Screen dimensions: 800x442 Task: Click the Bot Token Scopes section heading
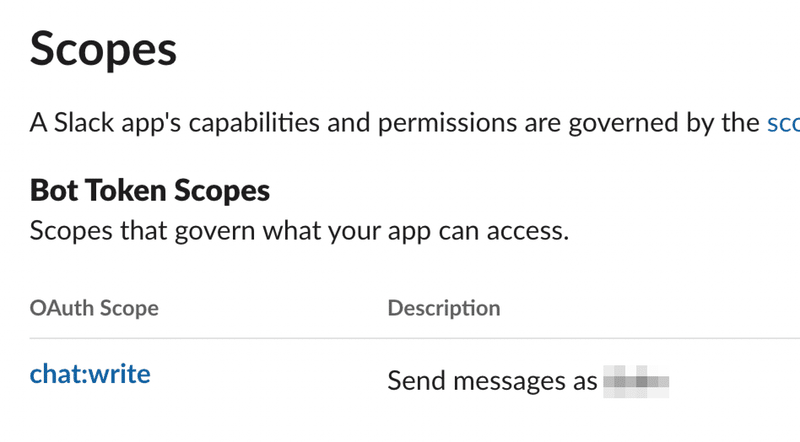[150, 189]
